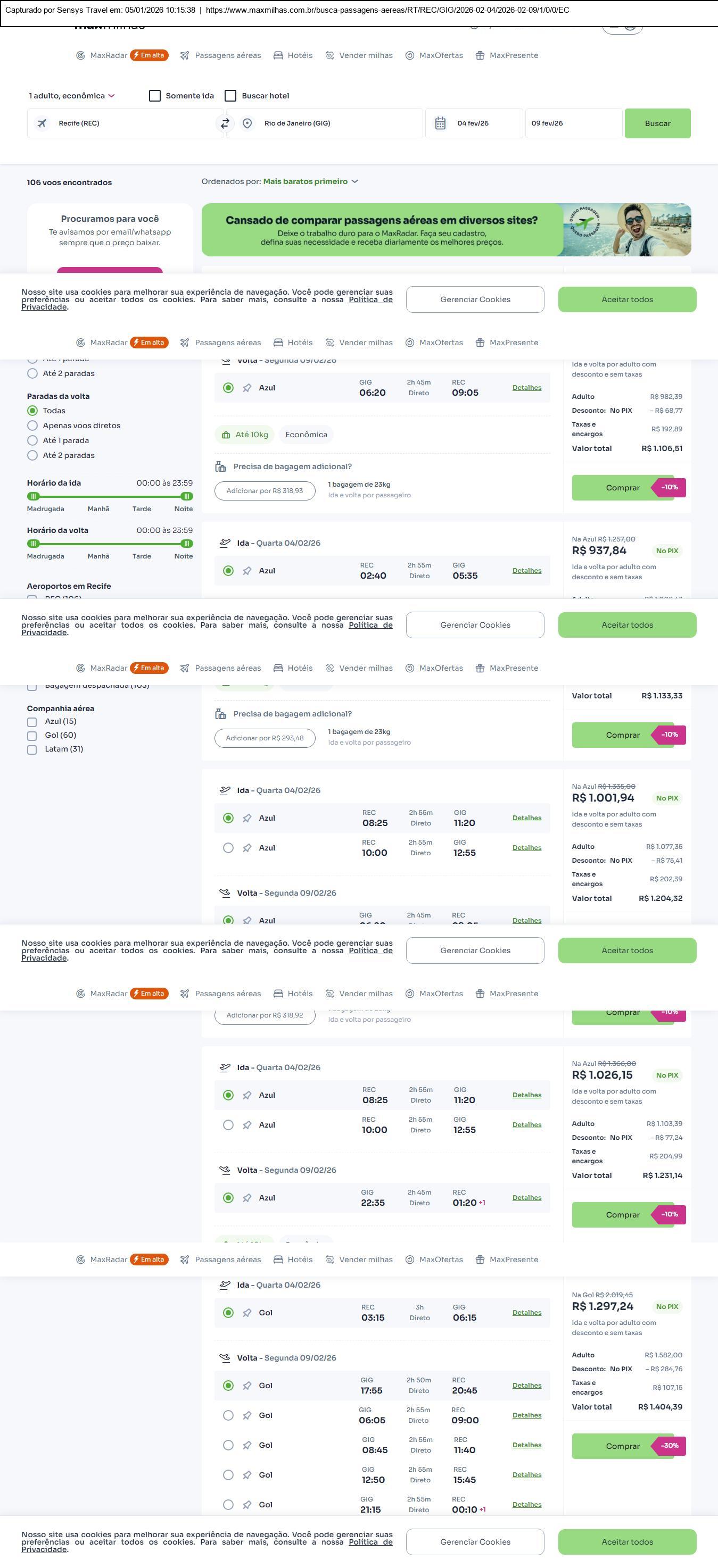Image resolution: width=718 pixels, height=1568 pixels.
Task: Select 'Apenas voos diretos' for return stops
Action: [x=33, y=426]
